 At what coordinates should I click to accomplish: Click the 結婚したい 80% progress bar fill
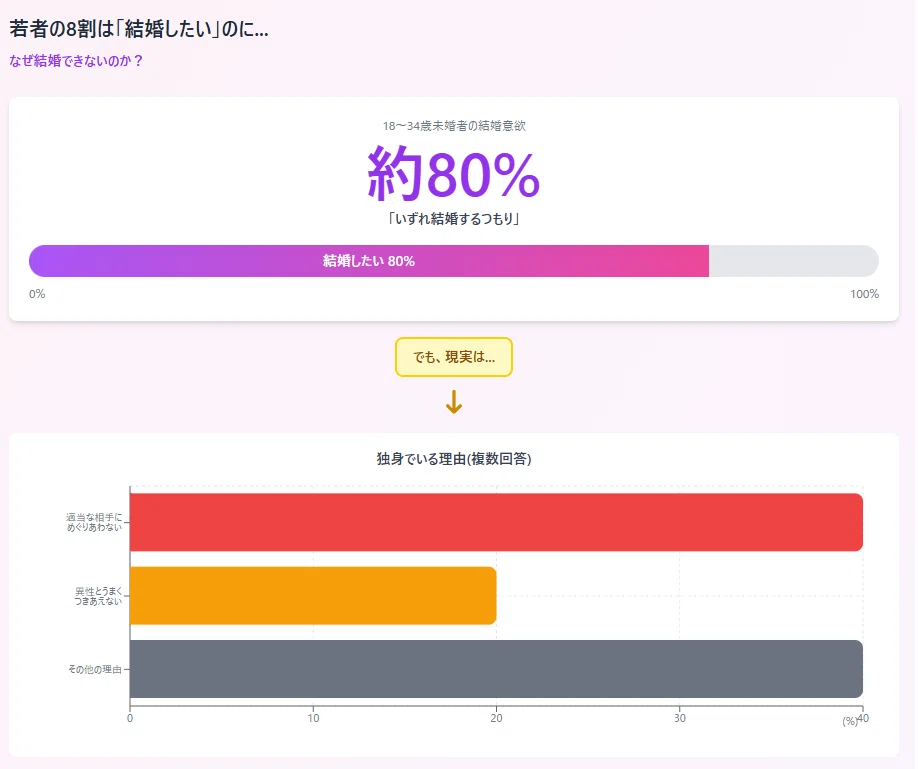click(369, 261)
